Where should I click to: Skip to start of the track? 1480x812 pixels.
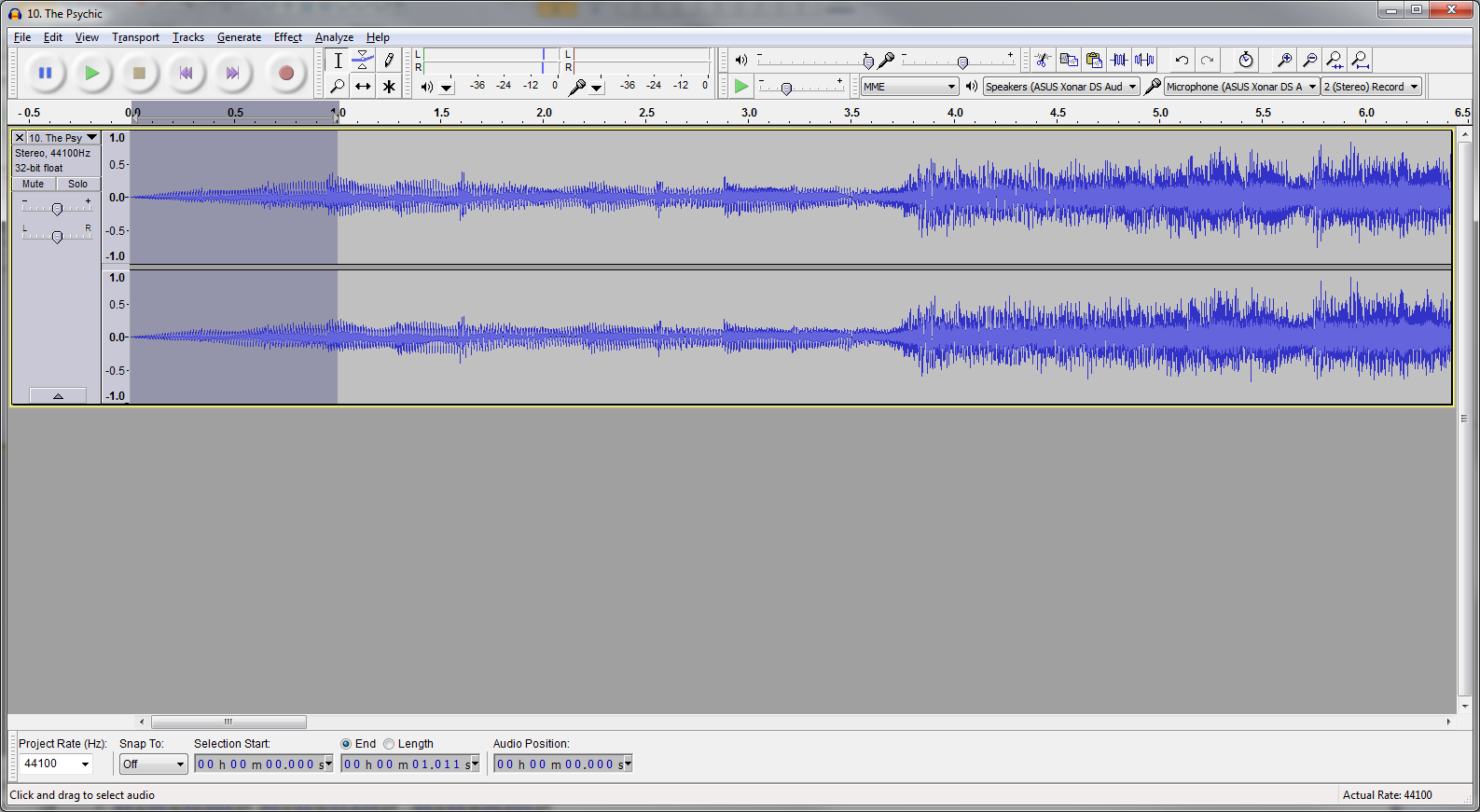click(187, 73)
